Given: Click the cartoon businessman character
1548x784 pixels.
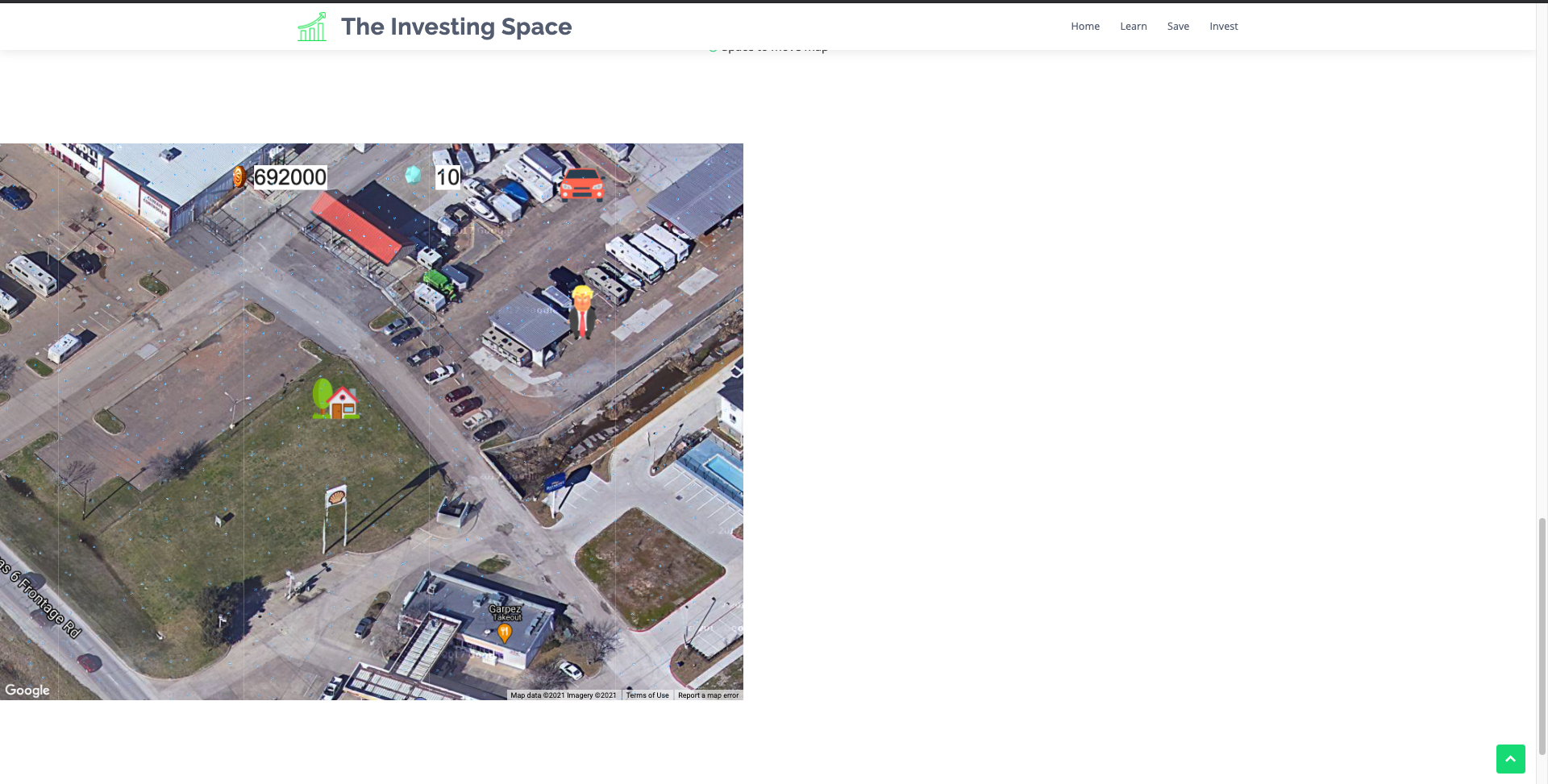Looking at the screenshot, I should tap(582, 313).
